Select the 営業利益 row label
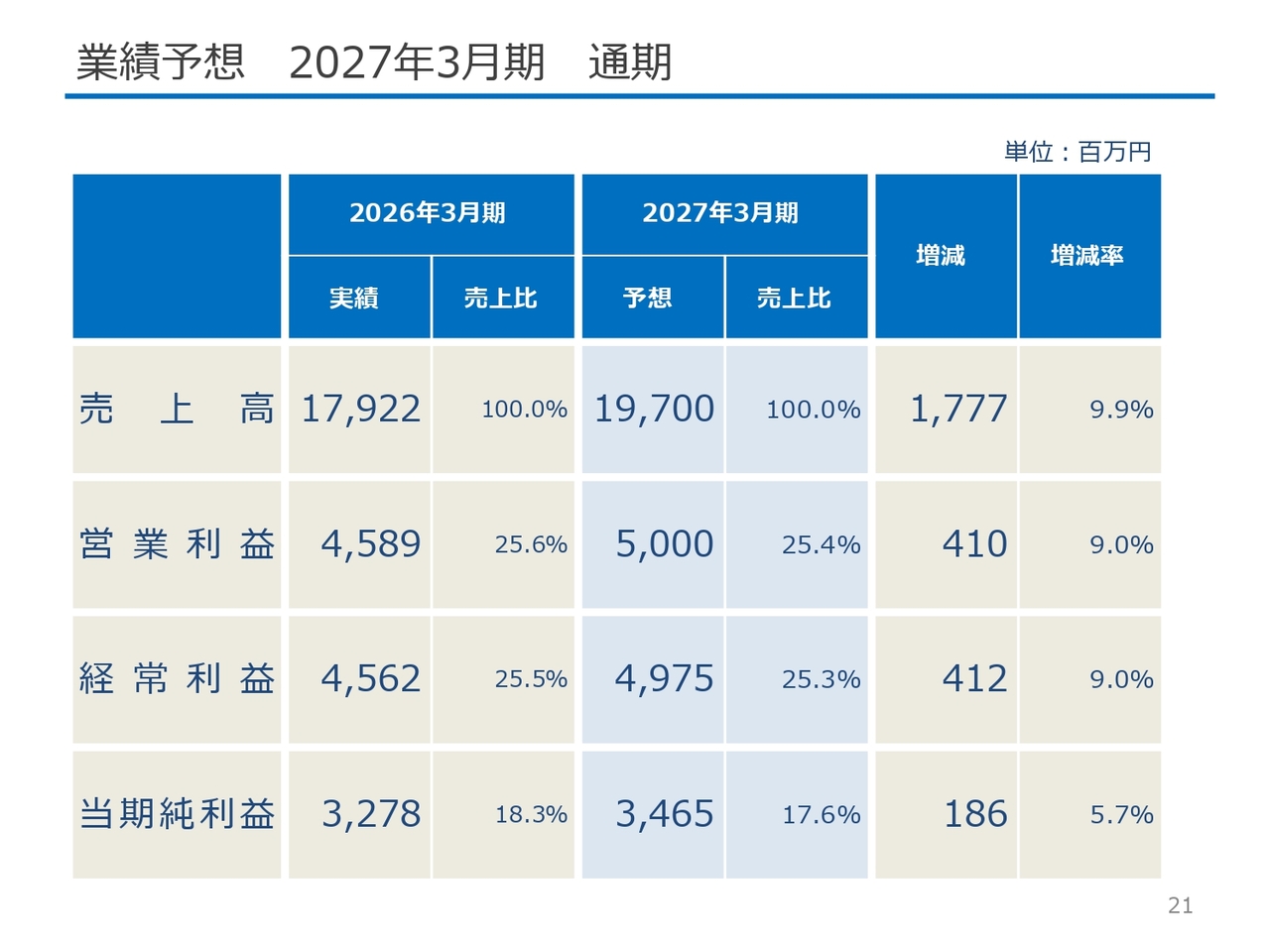Viewport: 1270px width, 952px height. point(177,544)
